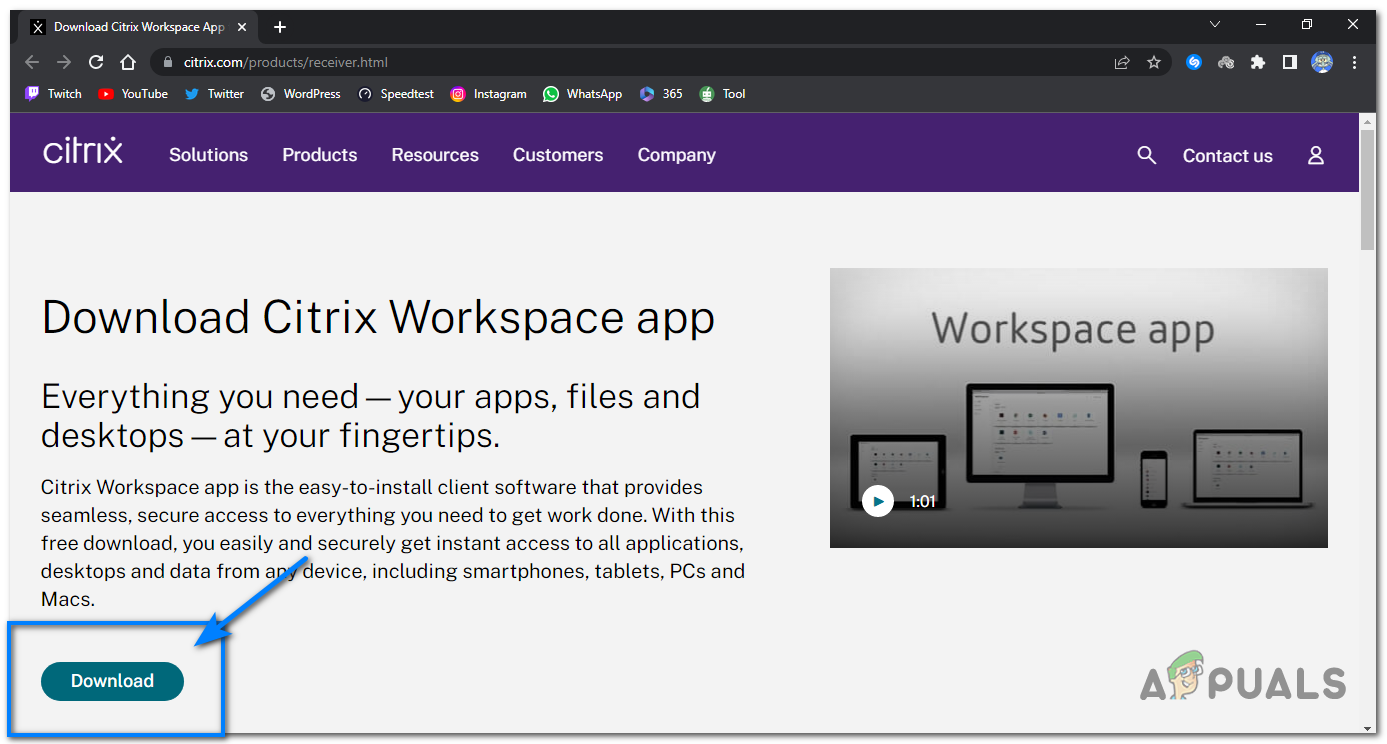Open a new browser tab
The image size is (1387, 744).
point(280,27)
